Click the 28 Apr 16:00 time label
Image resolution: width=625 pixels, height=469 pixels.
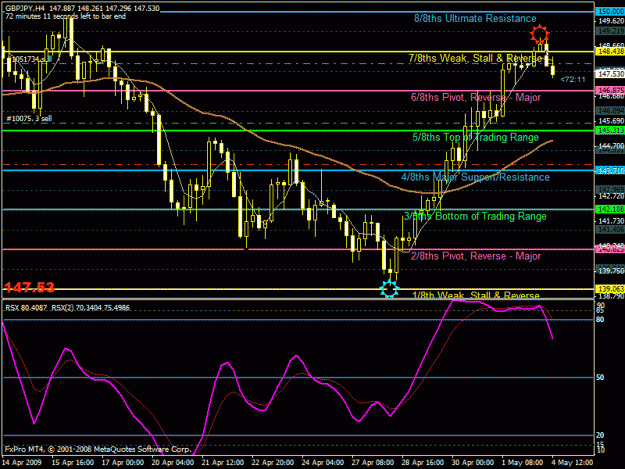423,463
